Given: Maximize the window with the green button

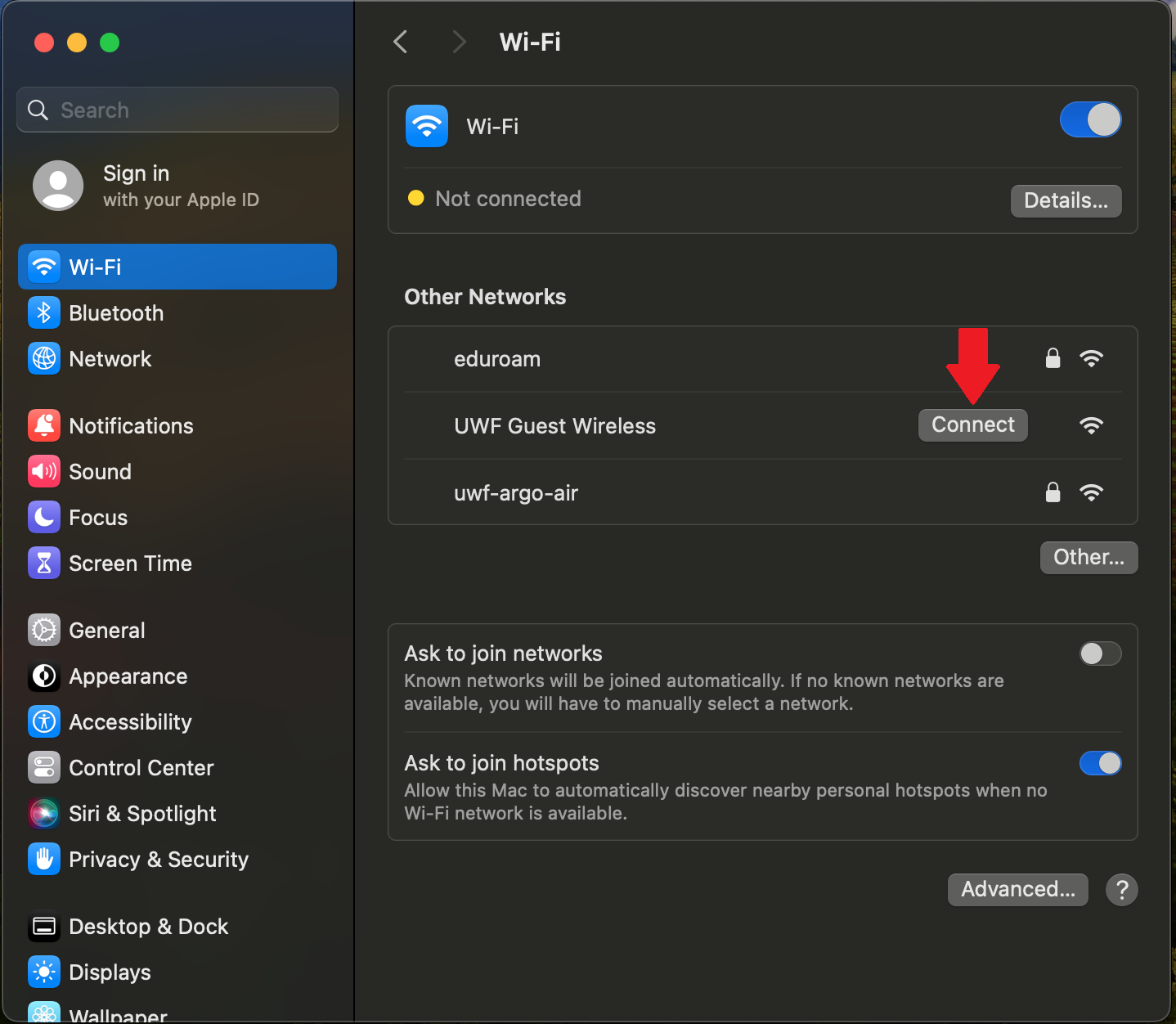Looking at the screenshot, I should [x=110, y=43].
